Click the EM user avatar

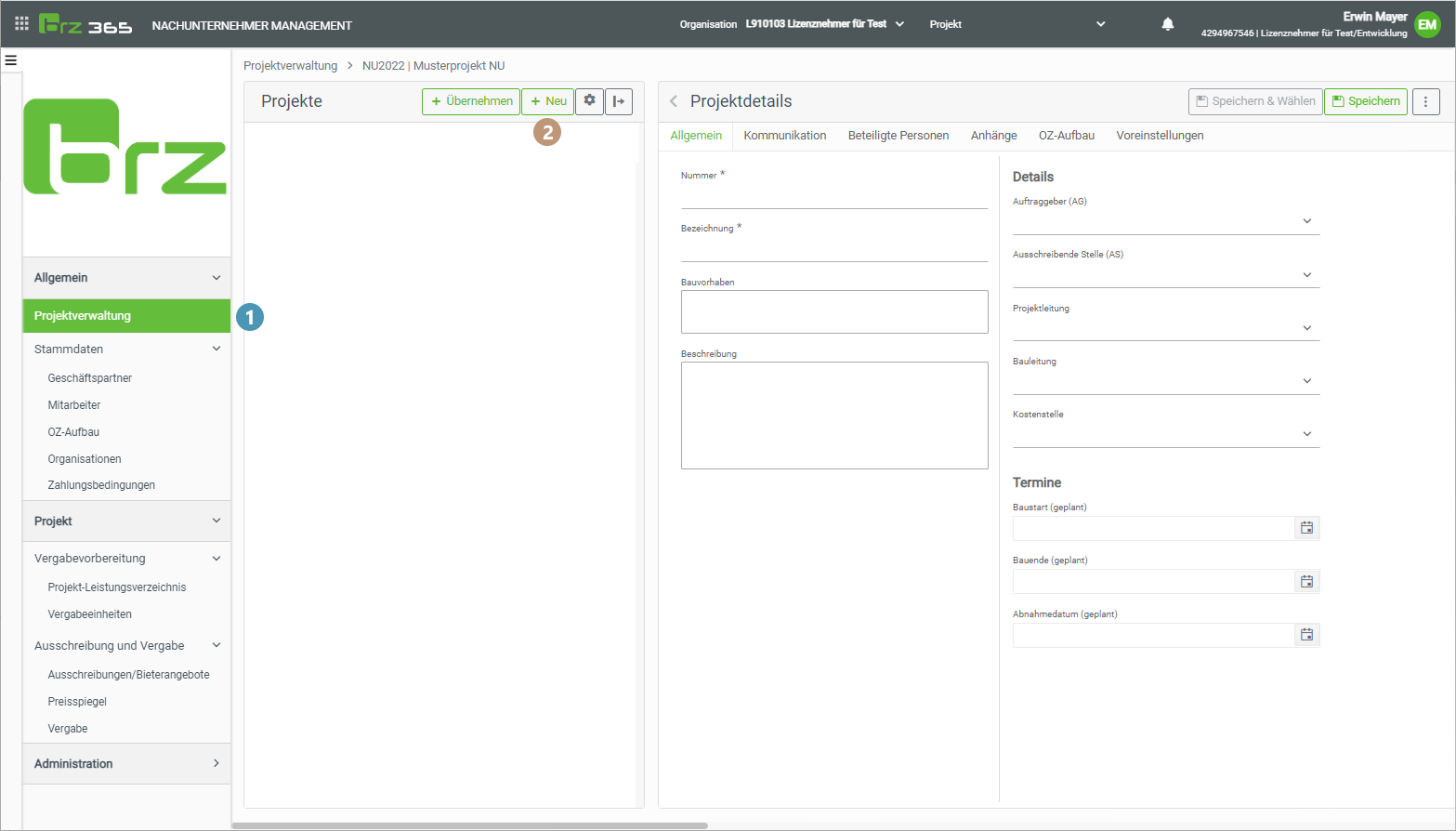click(x=1427, y=25)
